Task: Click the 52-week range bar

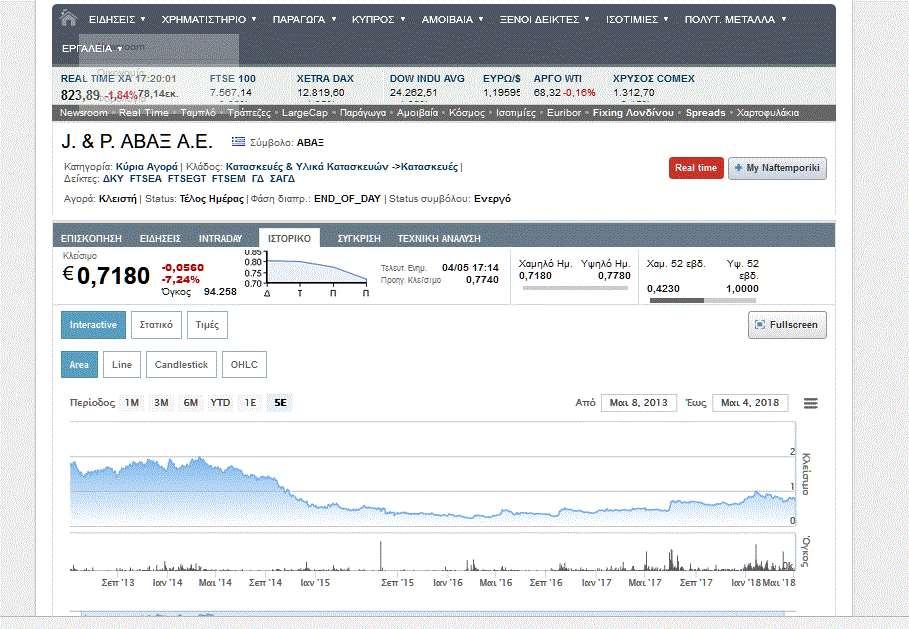Action: coord(703,300)
